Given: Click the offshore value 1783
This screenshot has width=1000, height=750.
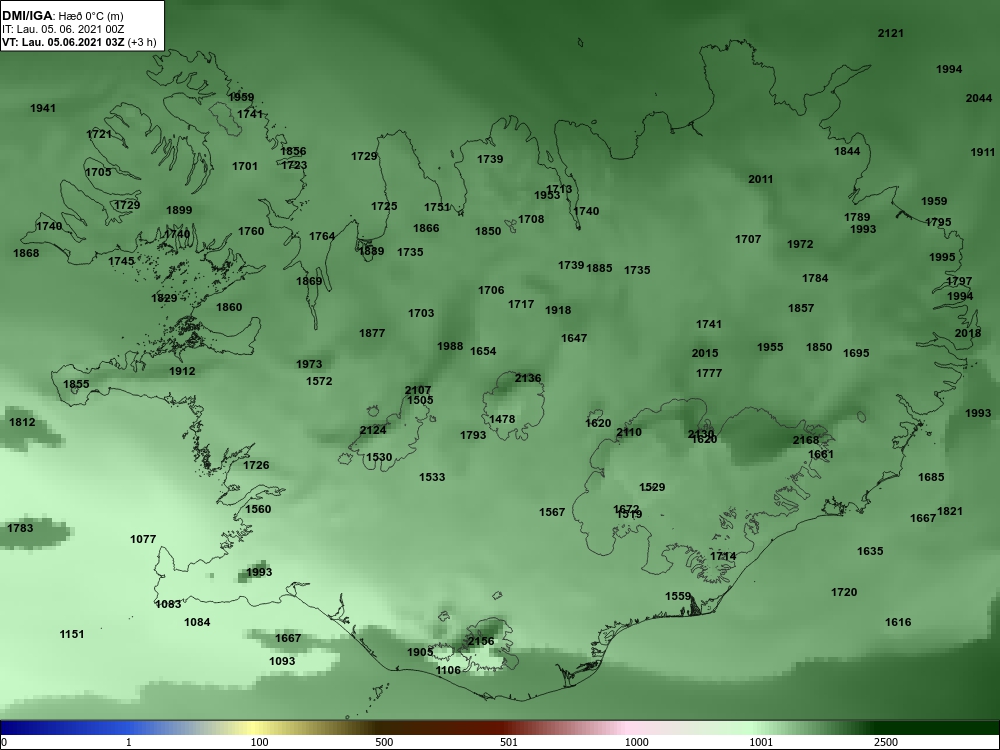Looking at the screenshot, I should coord(20,528).
